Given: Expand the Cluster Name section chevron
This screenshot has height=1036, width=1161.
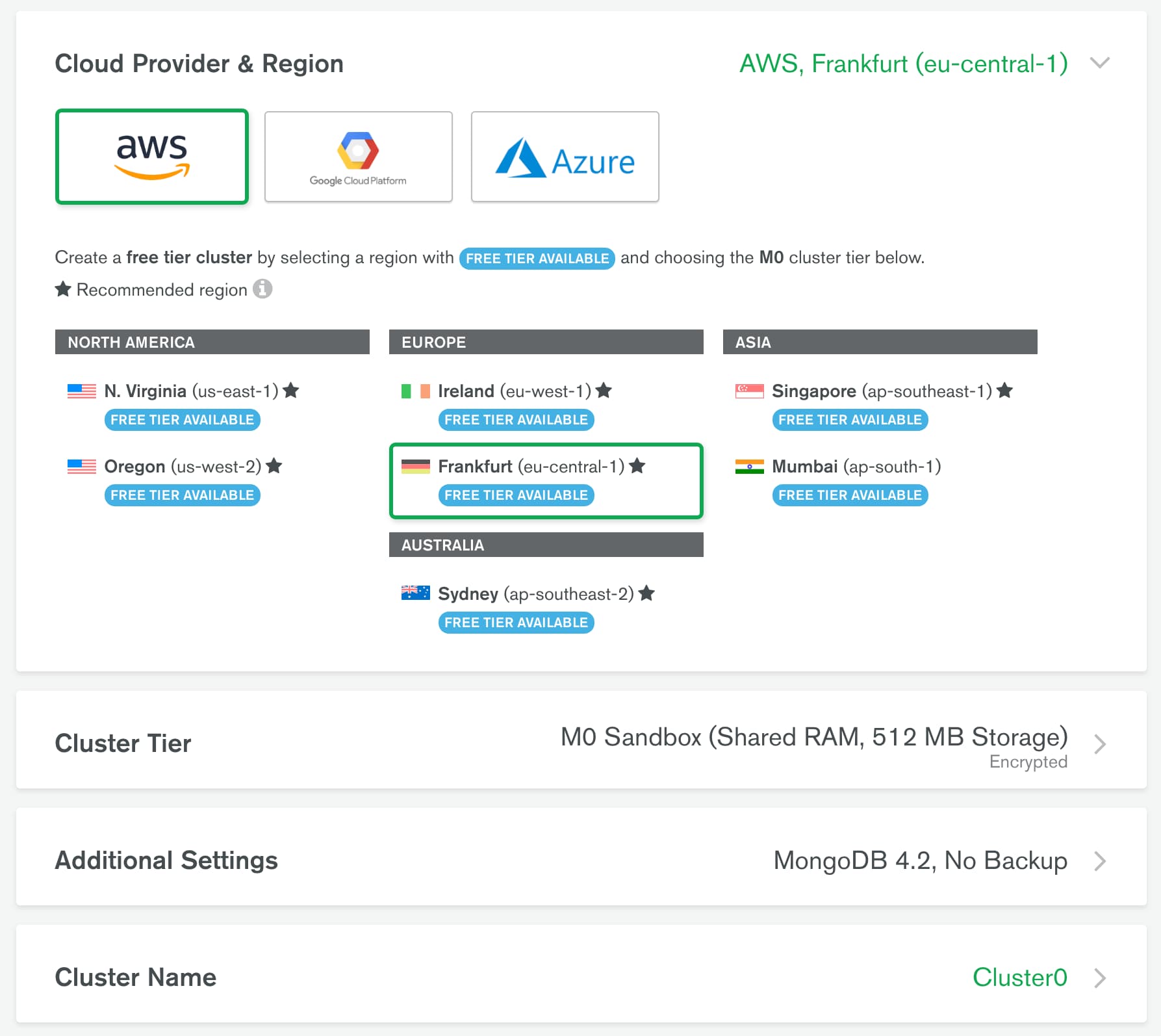Looking at the screenshot, I should [x=1100, y=978].
